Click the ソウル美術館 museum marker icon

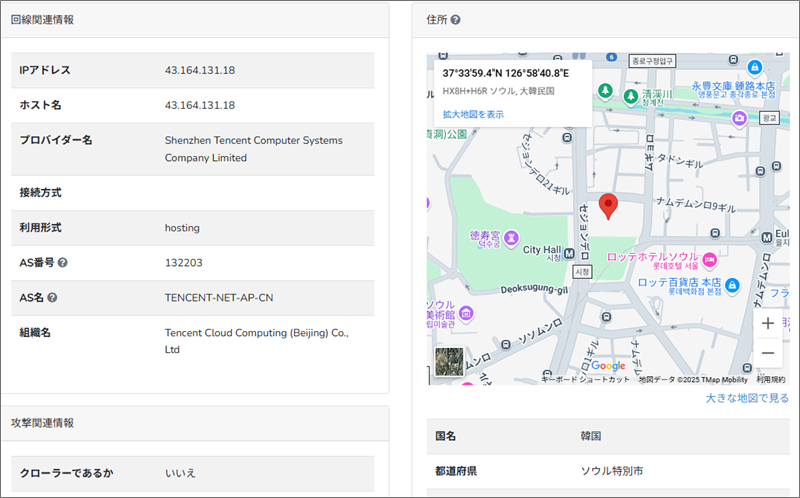point(466,313)
